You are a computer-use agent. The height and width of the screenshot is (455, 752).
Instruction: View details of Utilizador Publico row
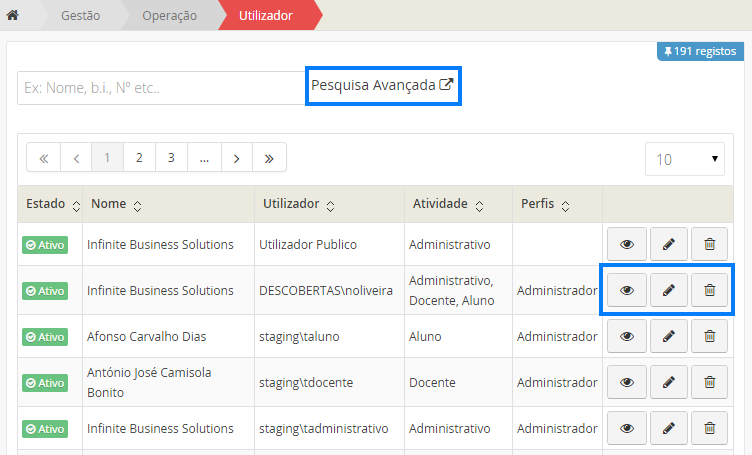point(627,244)
